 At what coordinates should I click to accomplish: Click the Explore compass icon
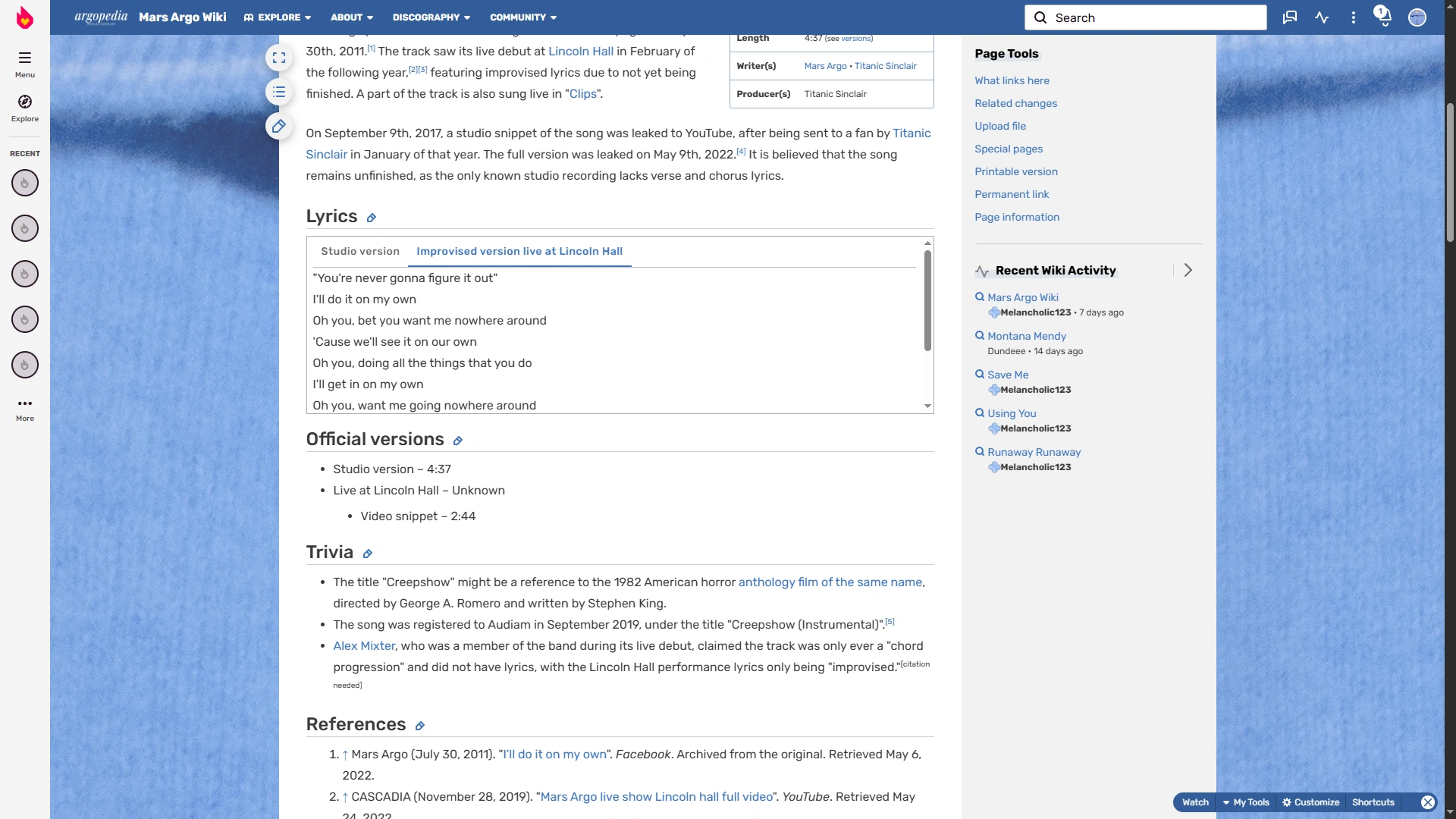[x=25, y=102]
